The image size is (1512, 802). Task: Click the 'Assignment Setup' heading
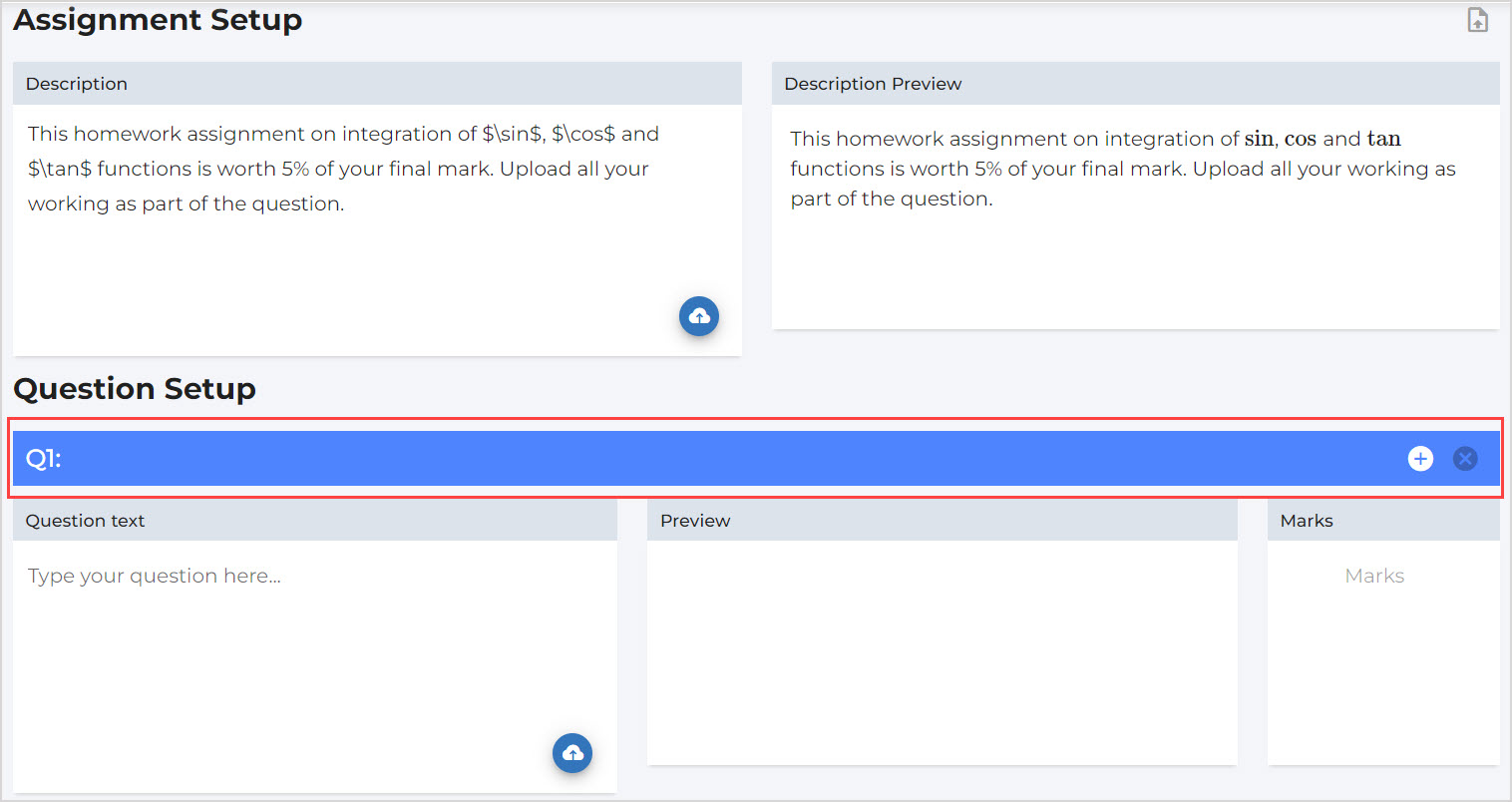coord(158,20)
